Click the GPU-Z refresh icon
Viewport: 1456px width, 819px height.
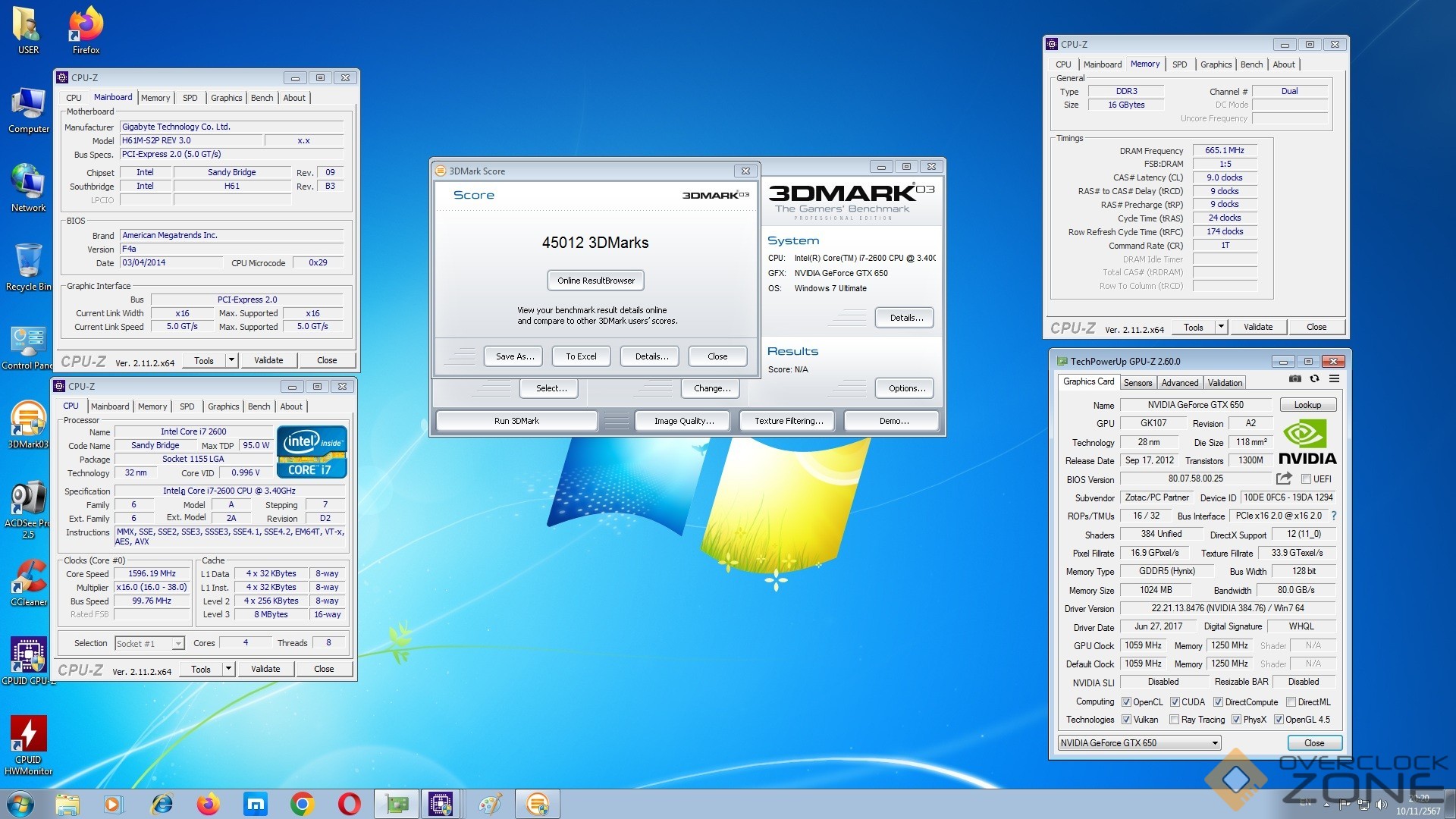[1314, 378]
